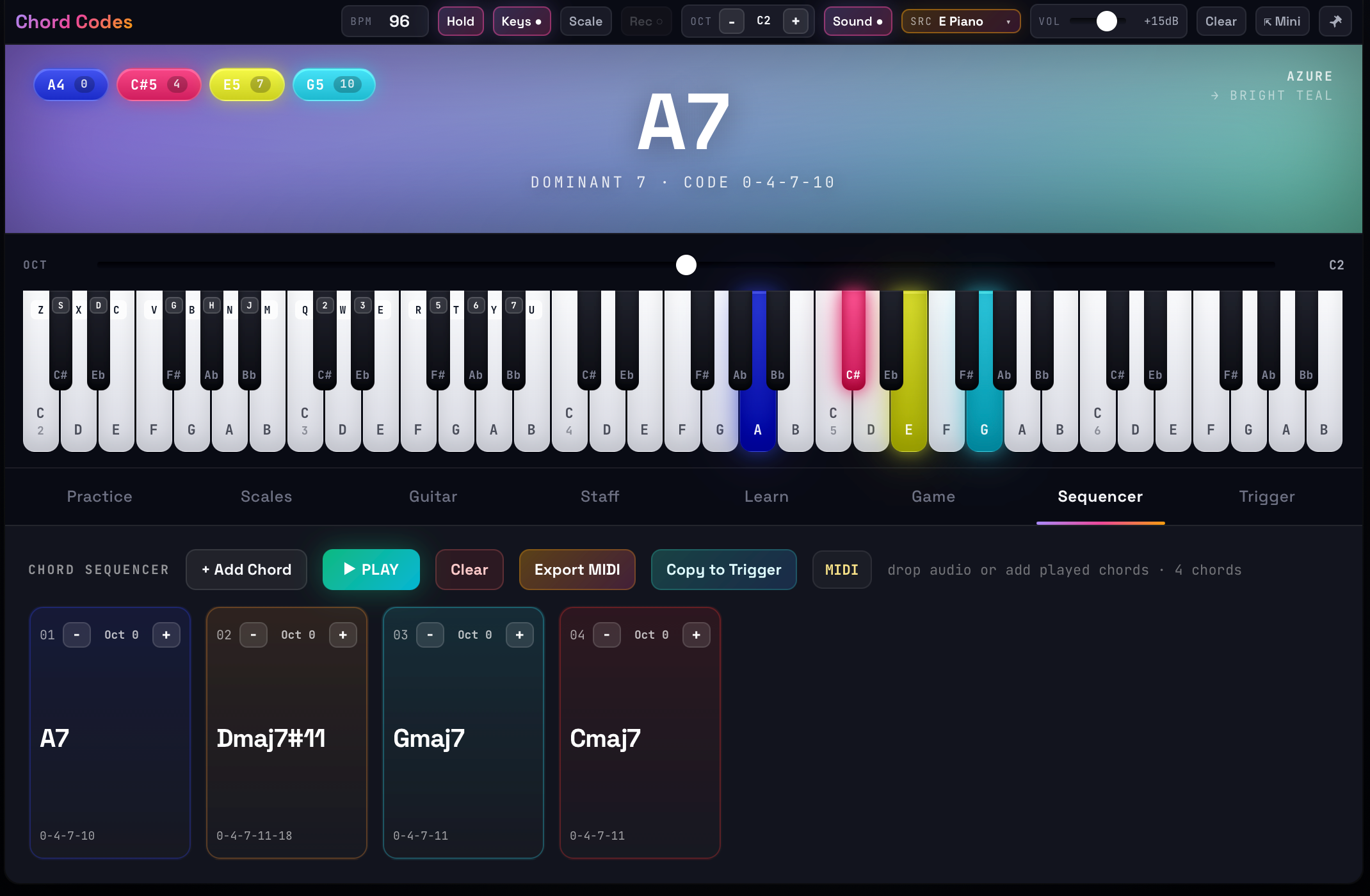Toggle the Keys labels option
This screenshot has width=1370, height=896.
coord(521,21)
